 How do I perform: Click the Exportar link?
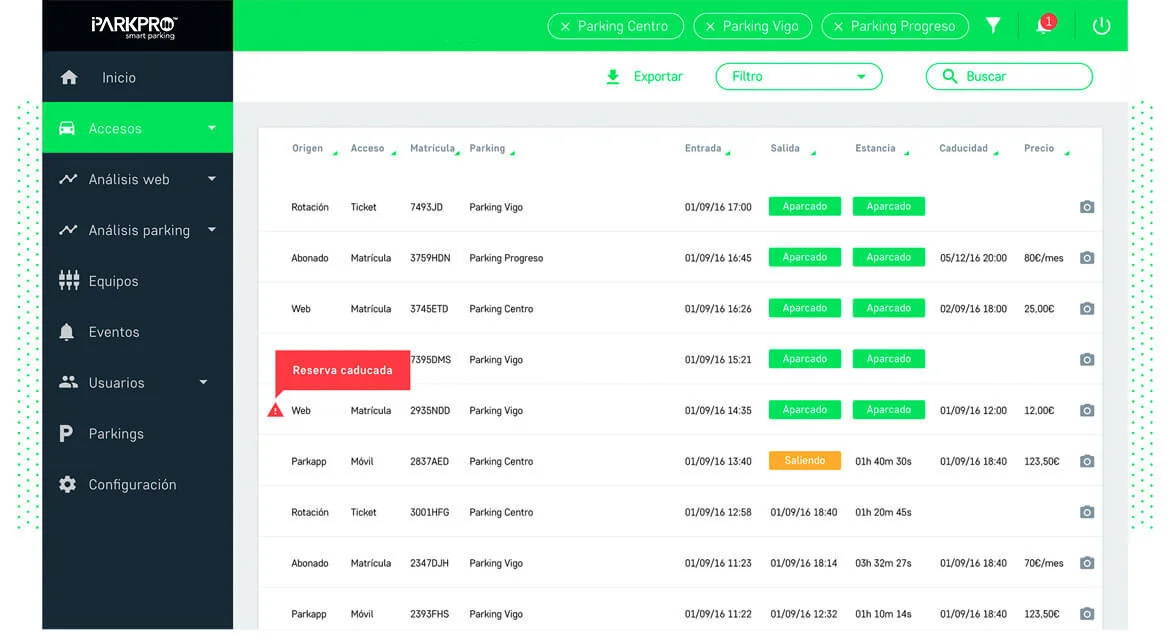pos(657,77)
